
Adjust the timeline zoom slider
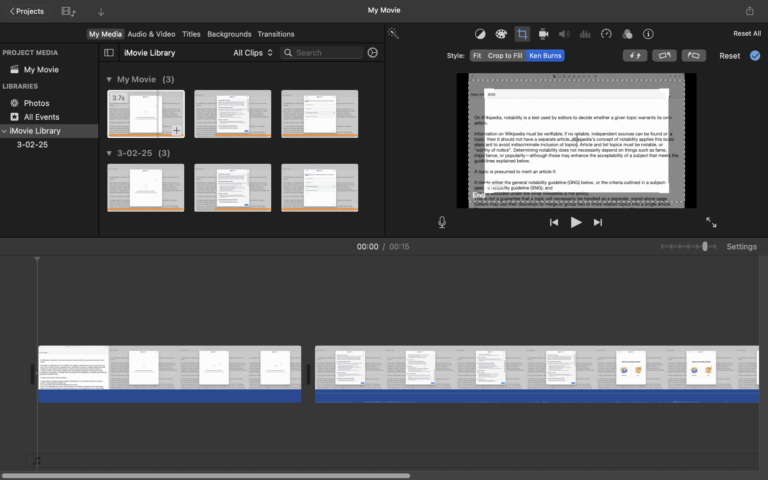point(705,246)
